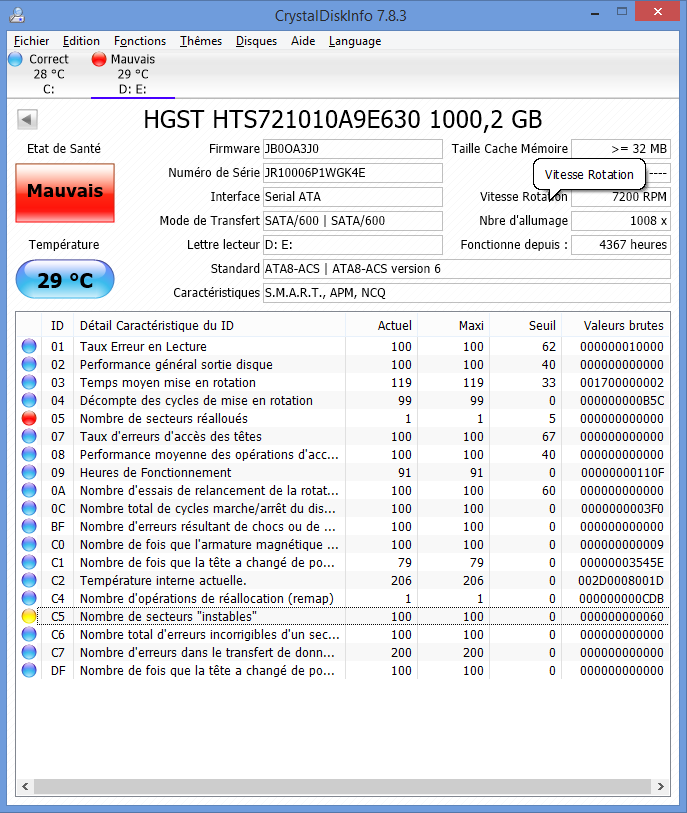The width and height of the screenshot is (687, 813).
Task: Select the Mauvais D: E: disk tab
Action: click(133, 74)
